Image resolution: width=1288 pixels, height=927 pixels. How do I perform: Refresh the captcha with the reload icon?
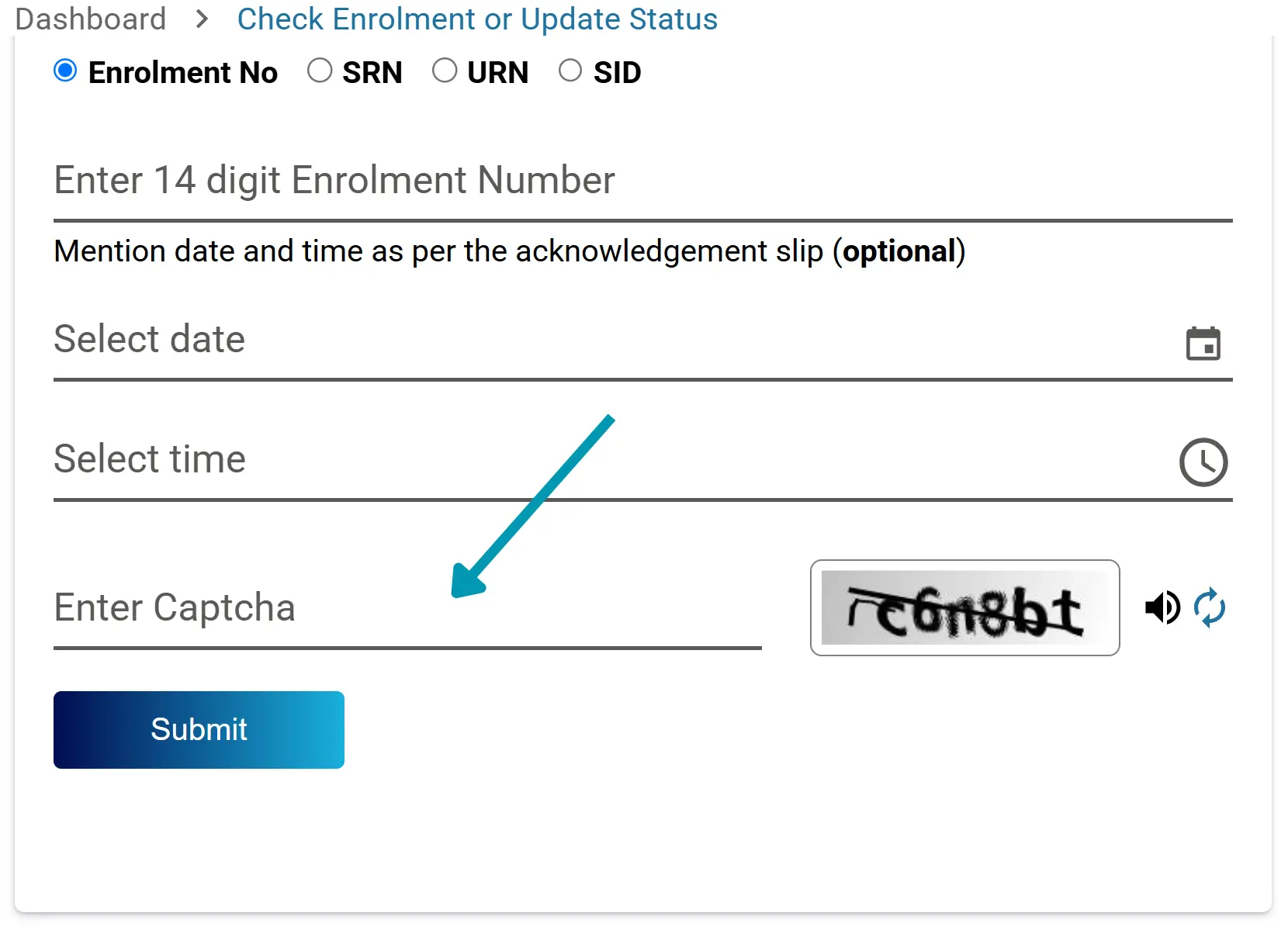click(x=1210, y=607)
